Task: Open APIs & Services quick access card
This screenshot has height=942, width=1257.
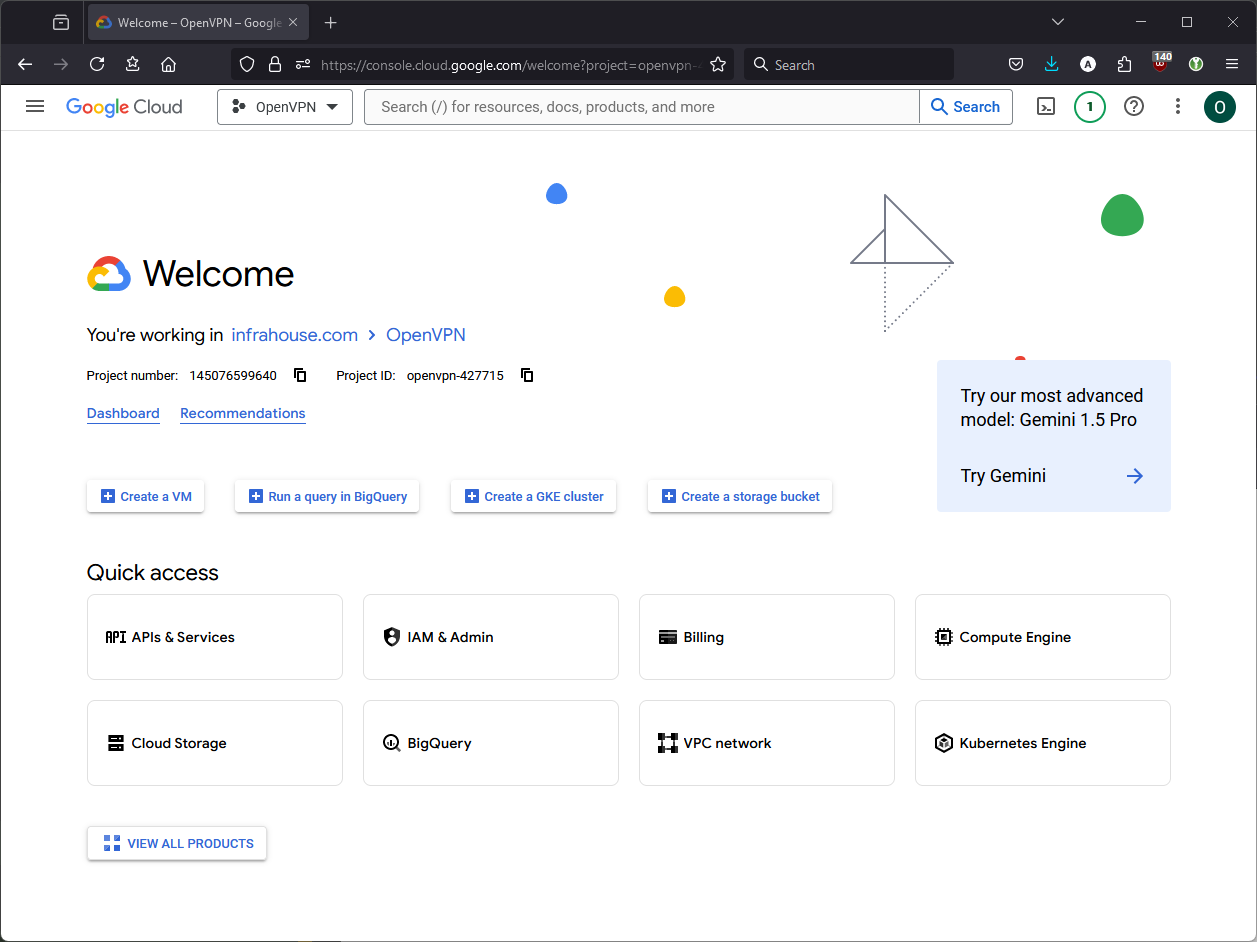Action: point(215,637)
